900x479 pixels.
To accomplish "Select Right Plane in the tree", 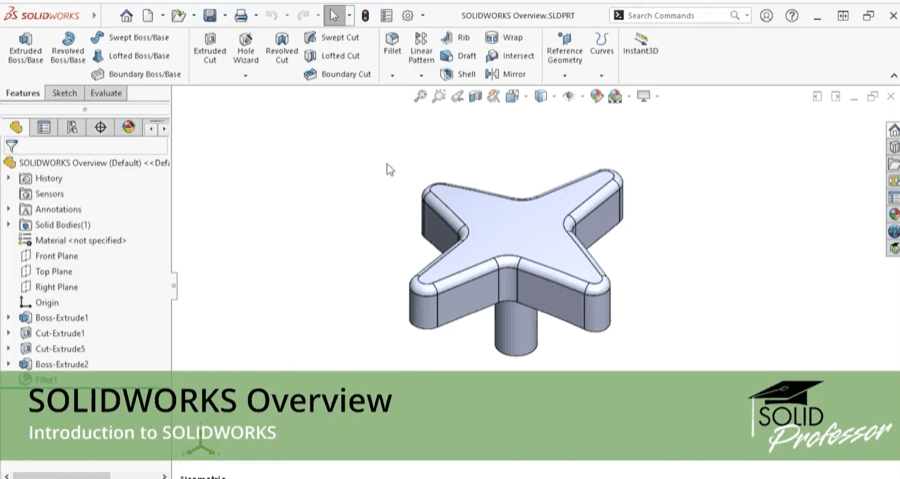I will point(49,287).
